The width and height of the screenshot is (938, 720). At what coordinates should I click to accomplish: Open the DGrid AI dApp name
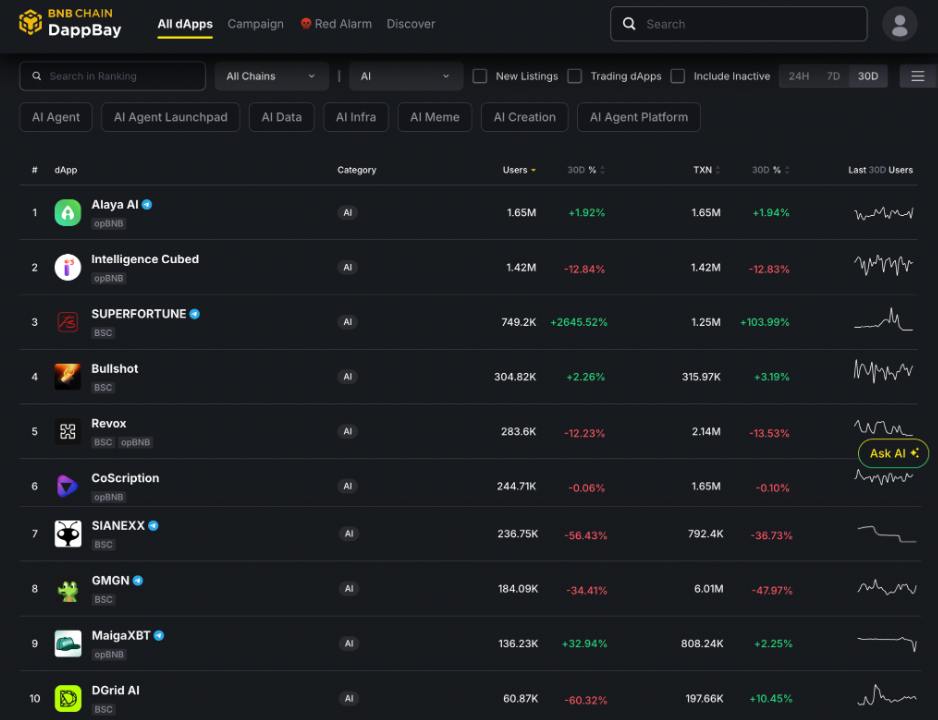pos(115,690)
